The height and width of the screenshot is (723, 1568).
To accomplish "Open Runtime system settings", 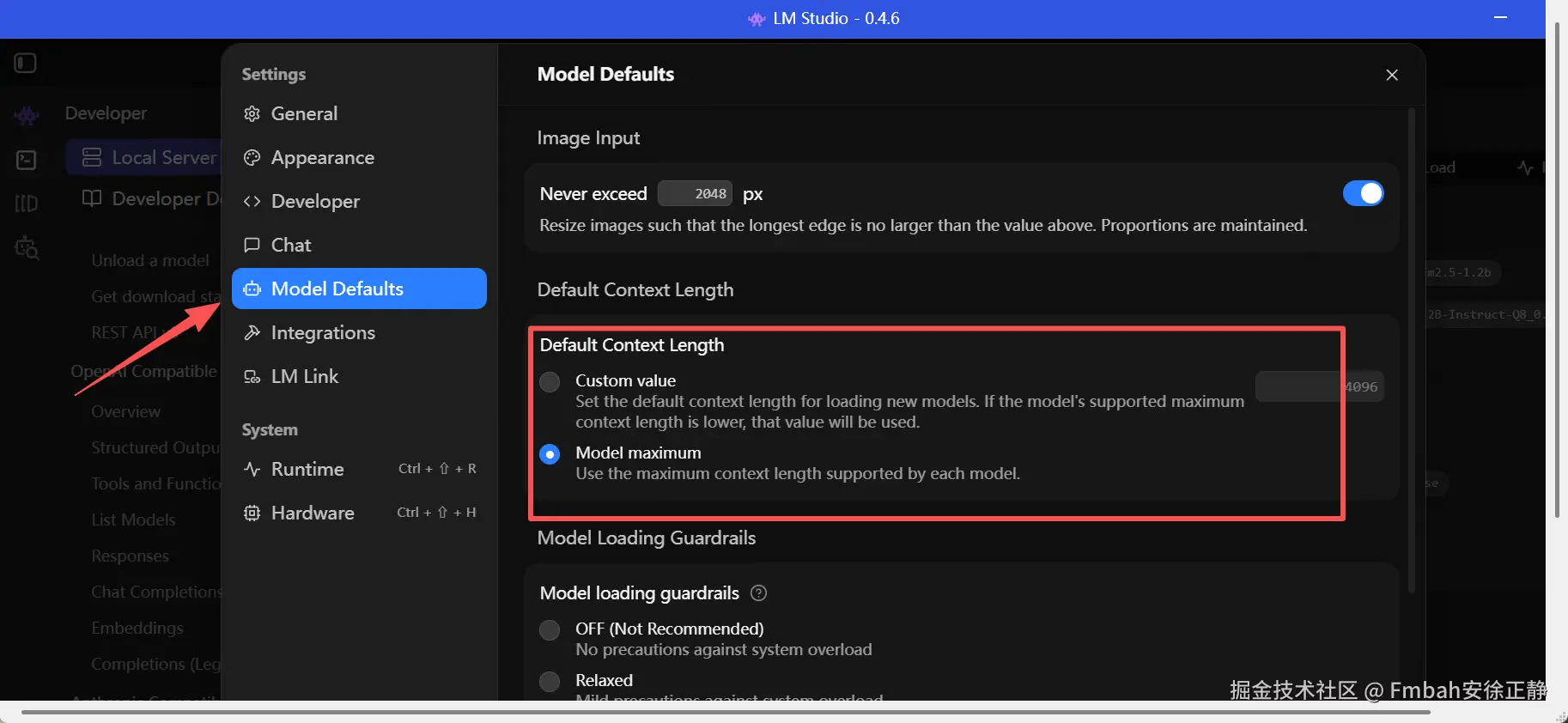I will (359, 469).
